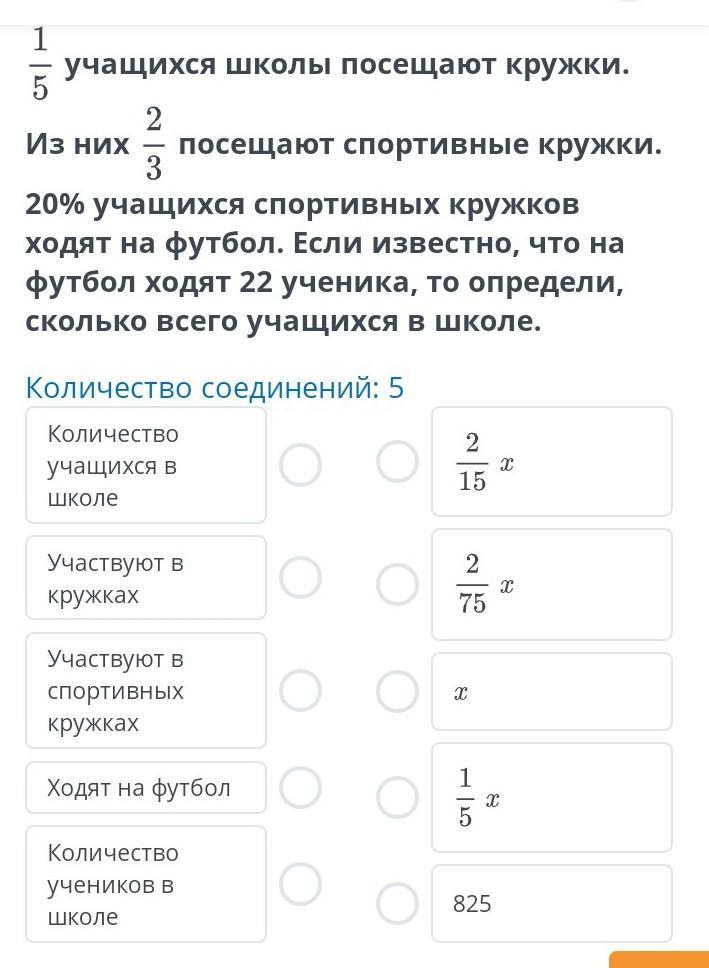The height and width of the screenshot is (968, 709).
Task: Click the 'Участвуют в спортивных кружках' card
Action: [146, 690]
